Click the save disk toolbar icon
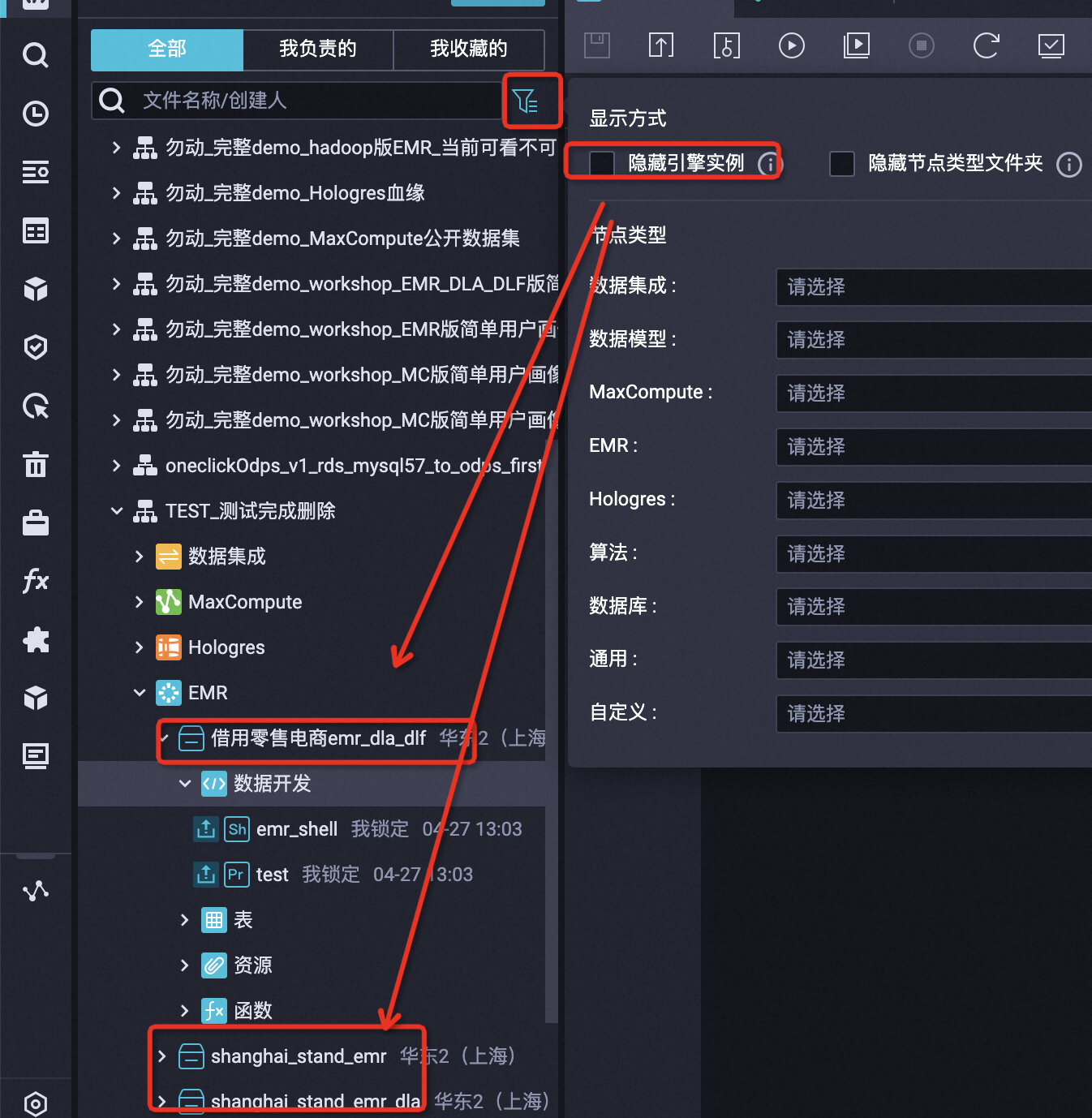The width and height of the screenshot is (1092, 1118). tap(597, 45)
